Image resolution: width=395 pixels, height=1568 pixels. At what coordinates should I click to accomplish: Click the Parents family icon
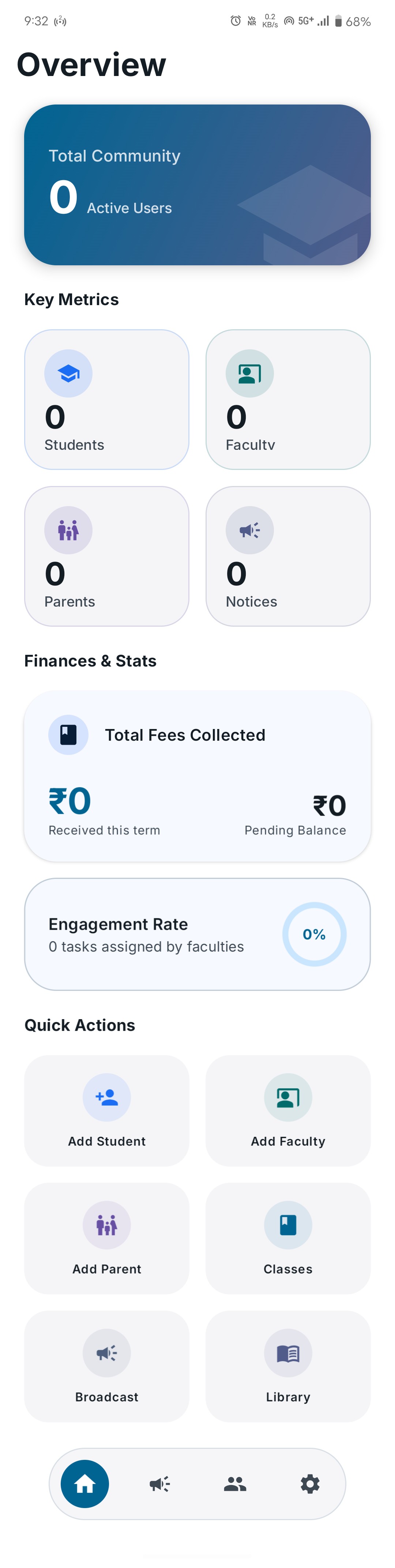click(x=68, y=529)
